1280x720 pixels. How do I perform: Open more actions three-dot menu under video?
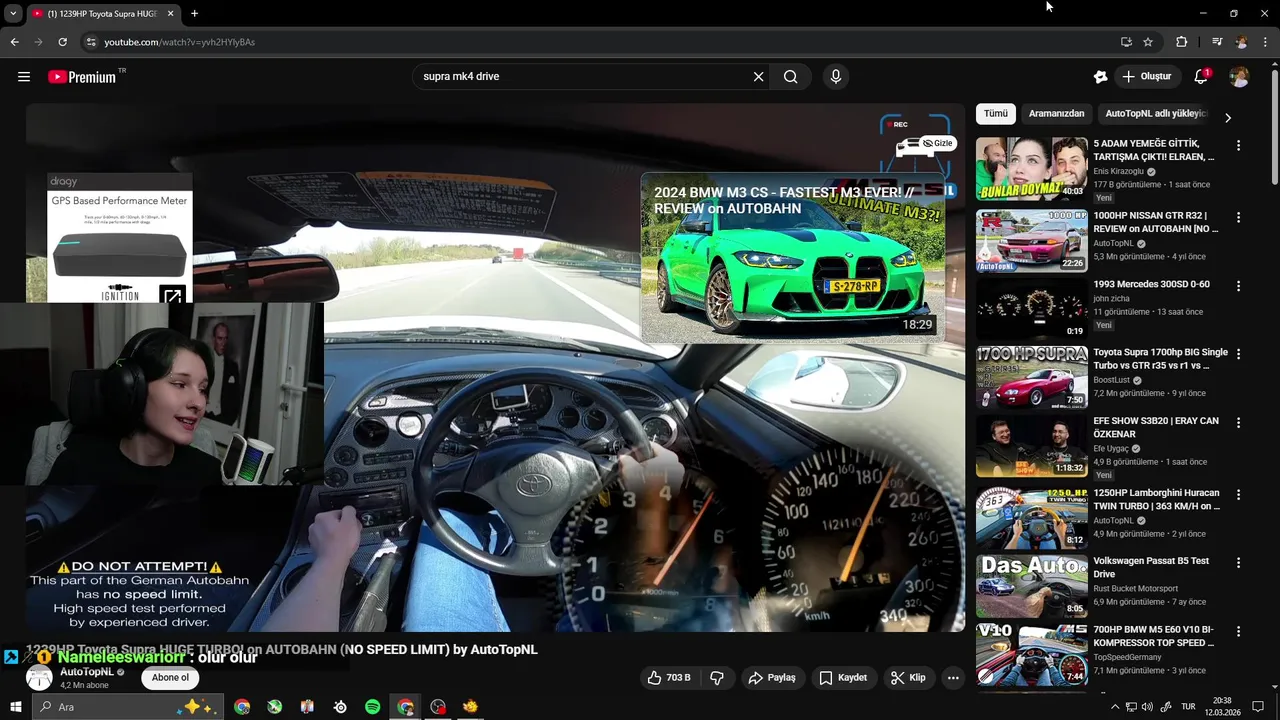[x=953, y=678]
